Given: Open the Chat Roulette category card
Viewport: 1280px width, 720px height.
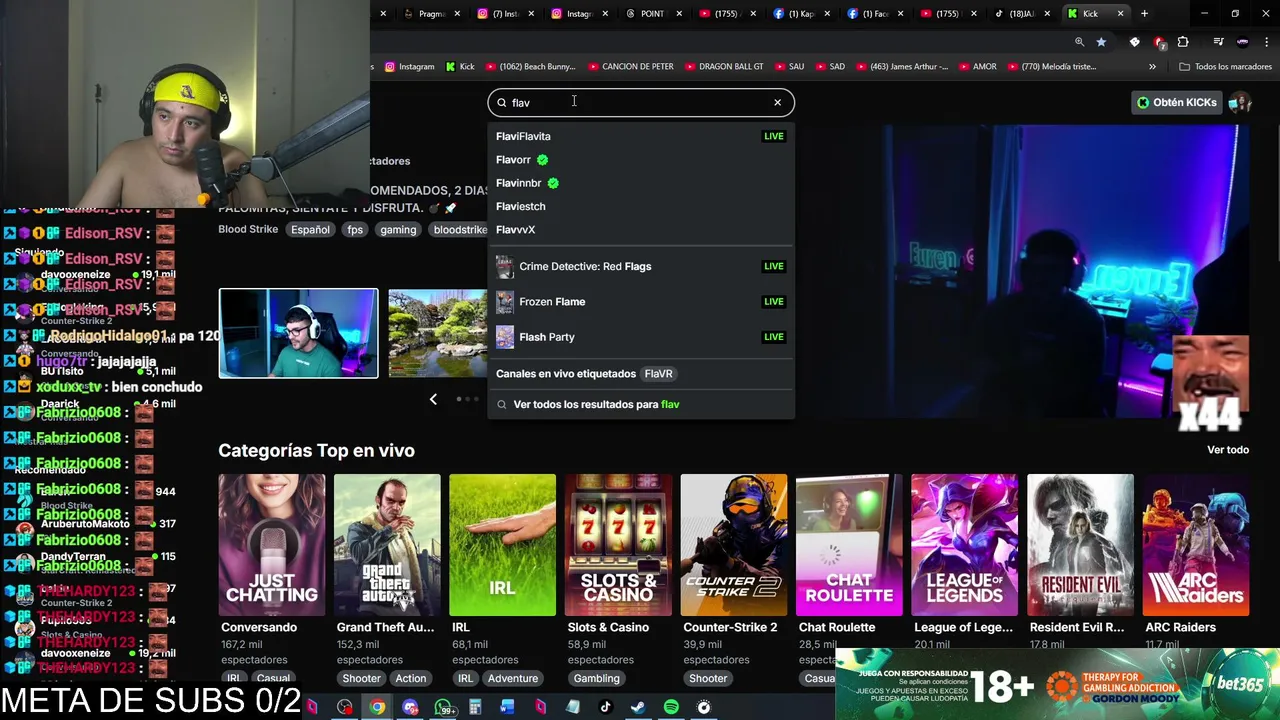Looking at the screenshot, I should pos(849,545).
